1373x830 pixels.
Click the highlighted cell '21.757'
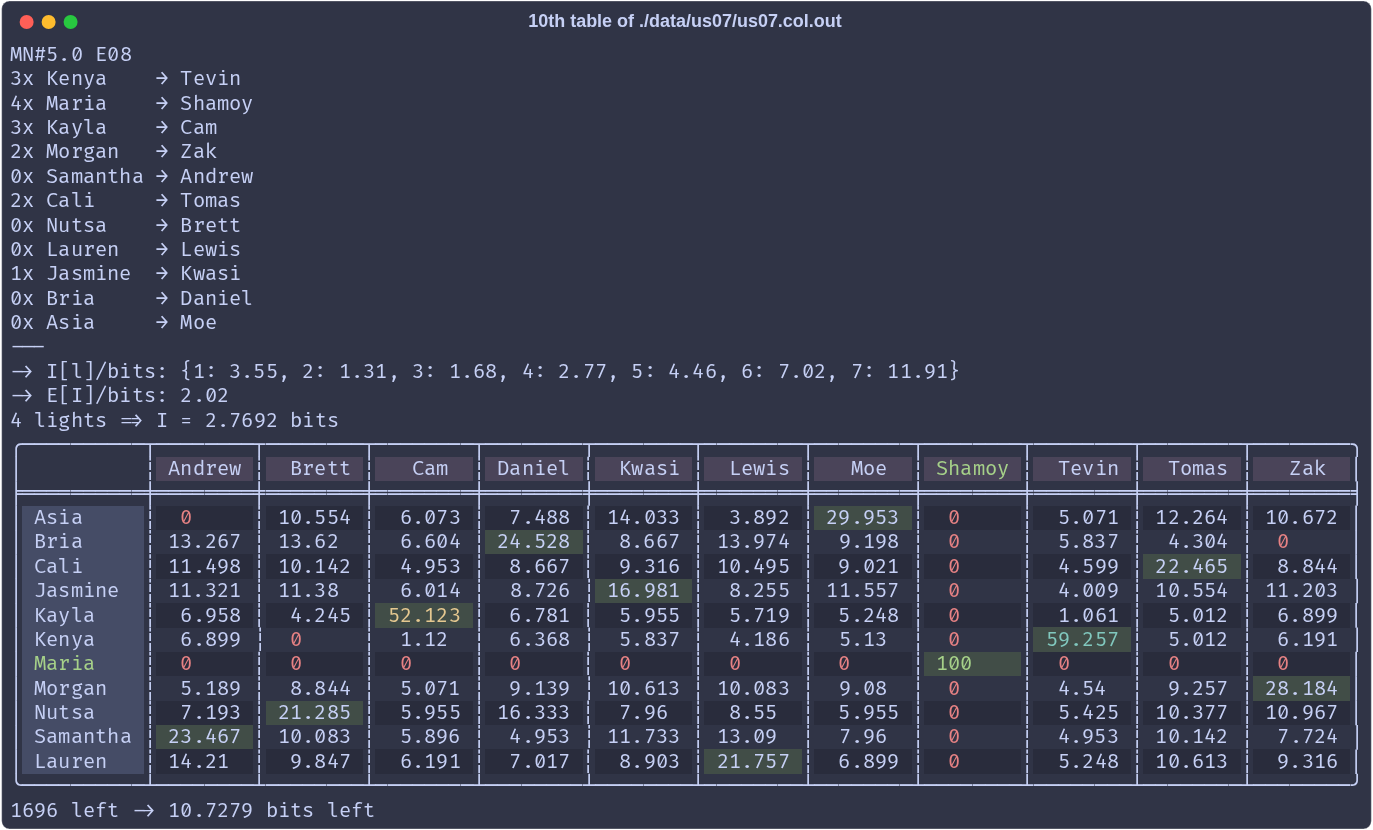[753, 761]
